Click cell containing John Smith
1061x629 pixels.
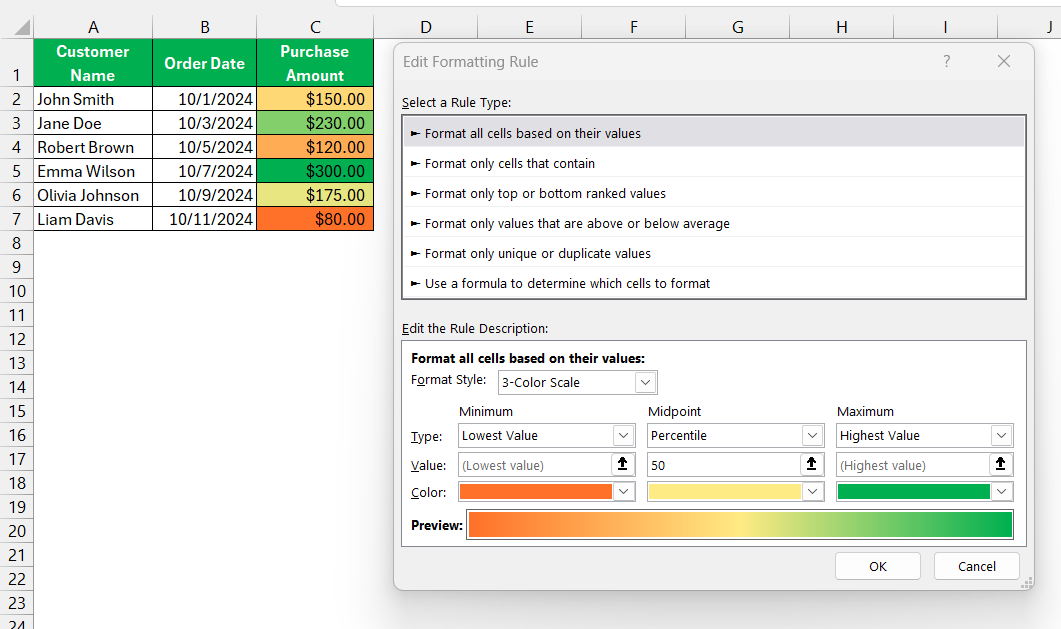[93, 99]
